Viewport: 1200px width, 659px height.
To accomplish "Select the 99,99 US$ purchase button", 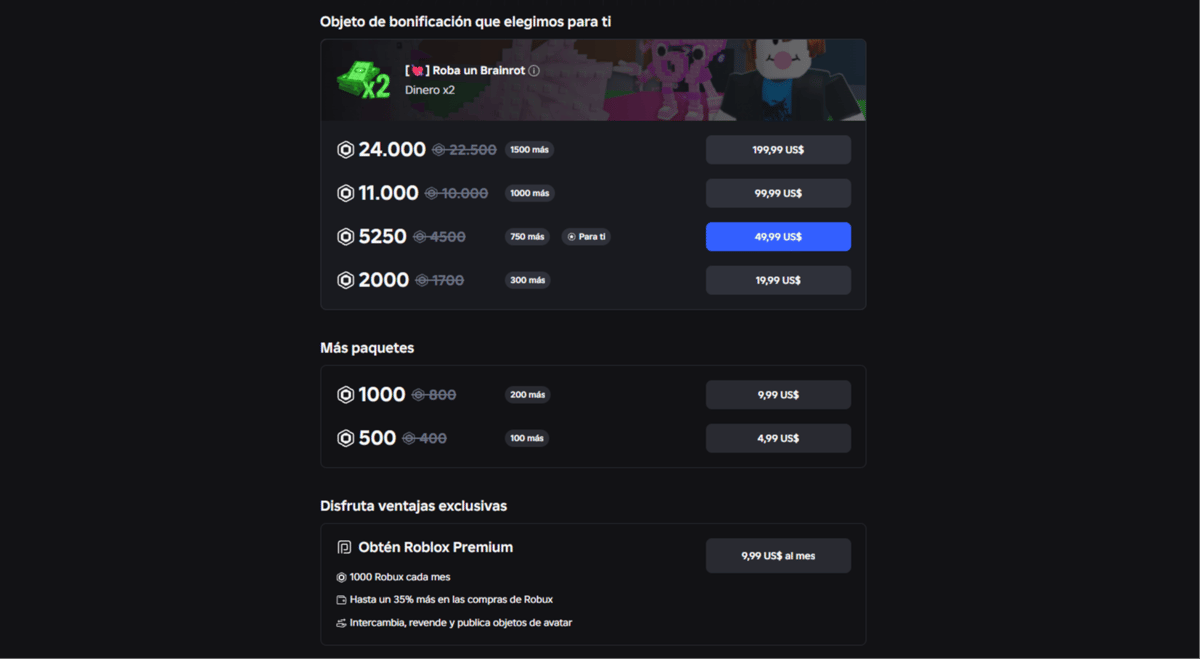I will click(x=778, y=193).
